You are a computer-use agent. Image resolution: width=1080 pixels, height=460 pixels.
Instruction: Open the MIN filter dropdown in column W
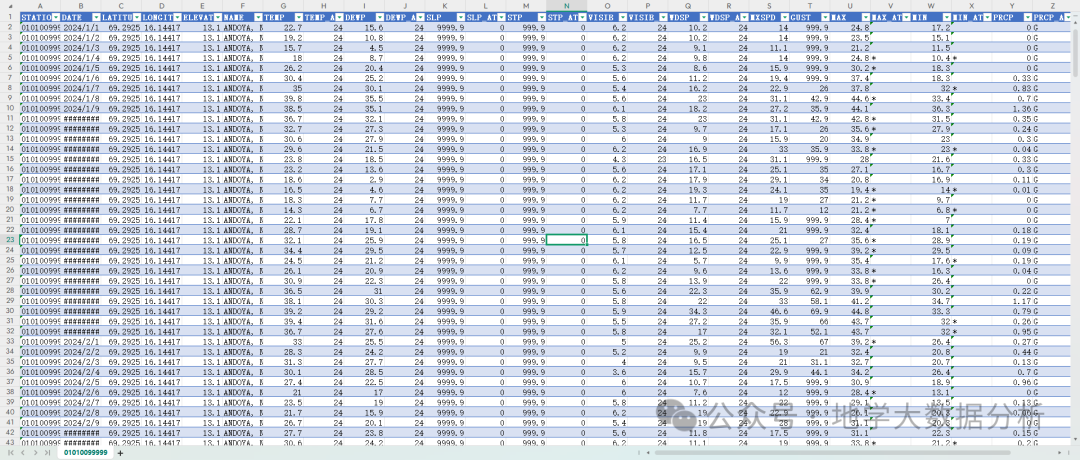[x=946, y=16]
